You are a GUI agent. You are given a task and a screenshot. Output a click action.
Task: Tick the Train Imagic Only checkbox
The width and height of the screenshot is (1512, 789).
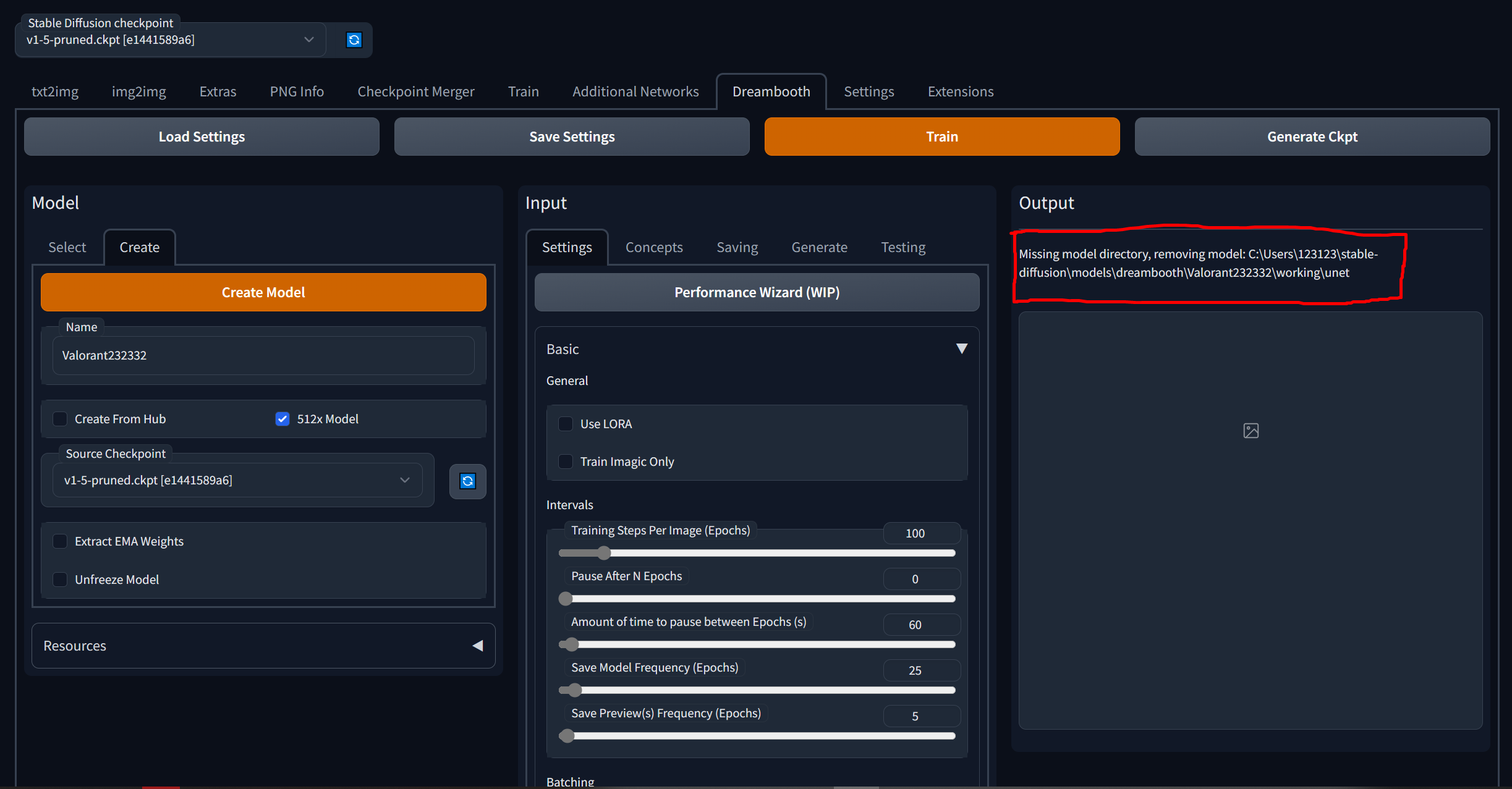565,462
